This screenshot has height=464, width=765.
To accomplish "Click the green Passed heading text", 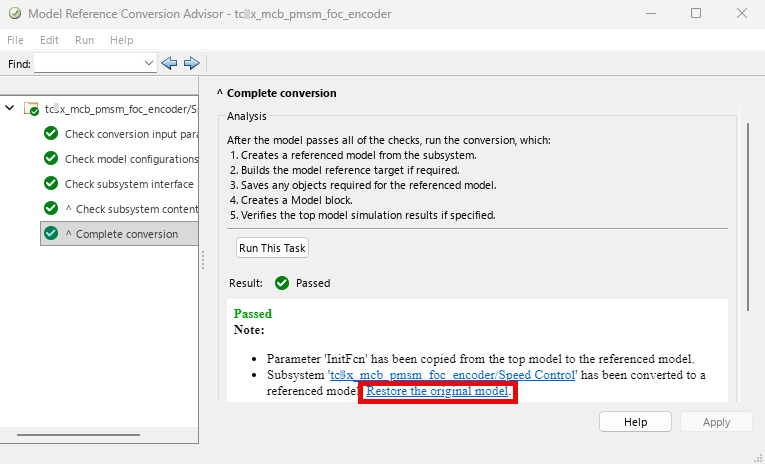I will click(x=253, y=314).
